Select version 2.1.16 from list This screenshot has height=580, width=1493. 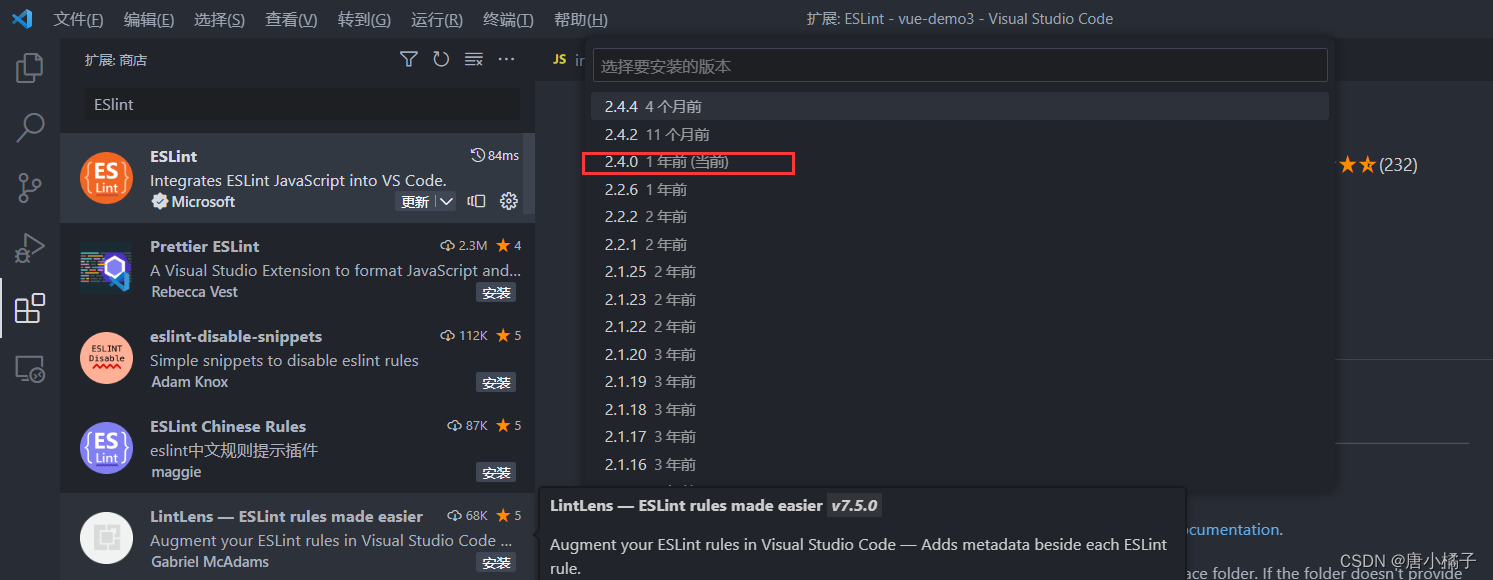pos(960,464)
